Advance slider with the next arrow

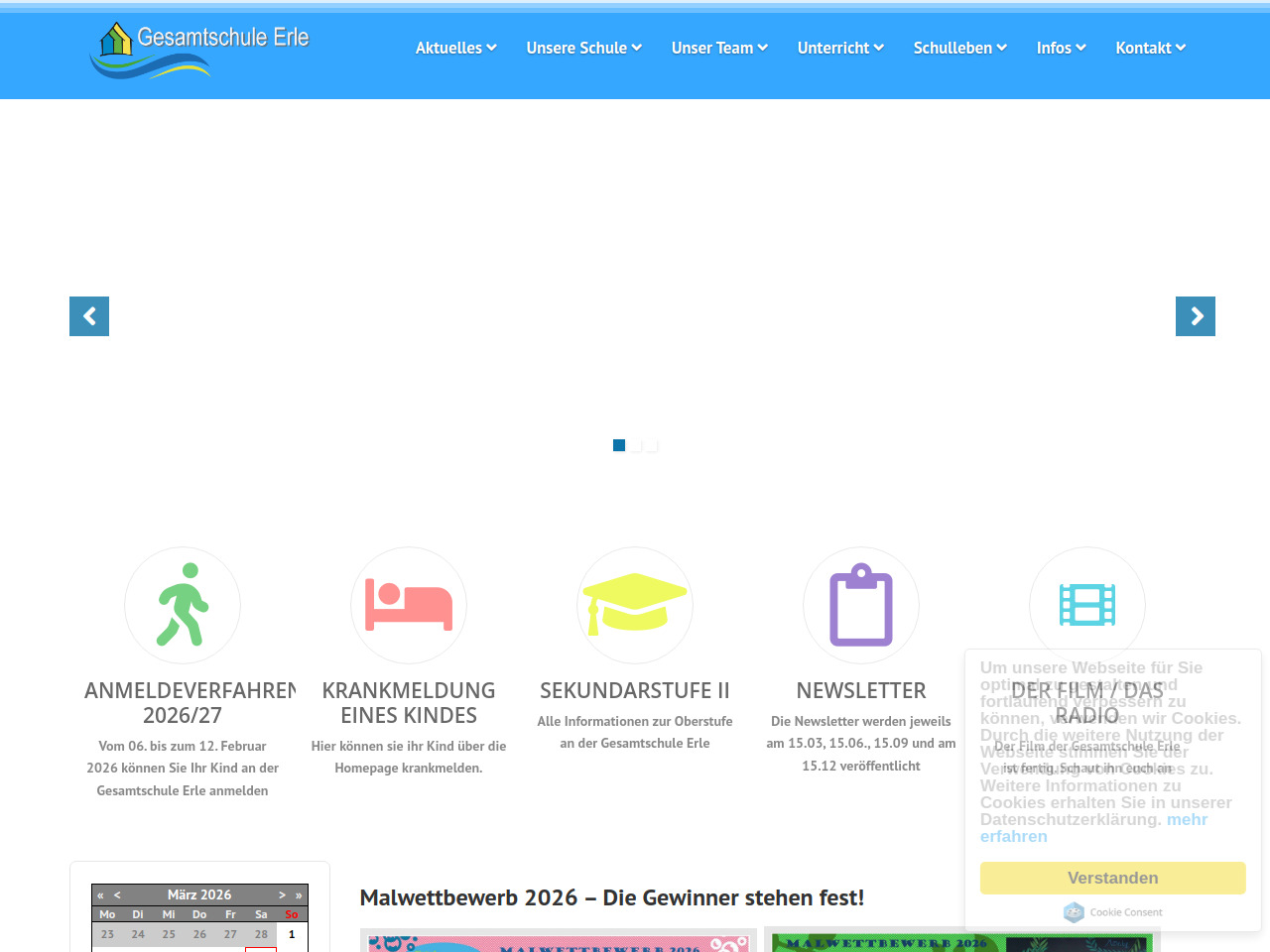click(1195, 316)
